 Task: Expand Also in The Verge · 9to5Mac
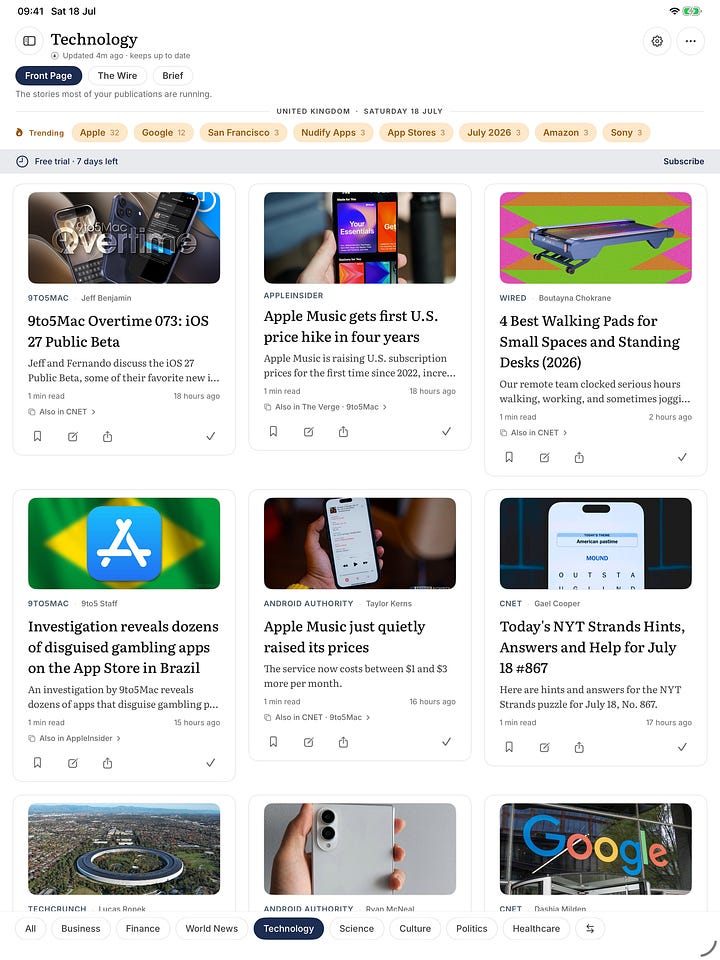point(325,407)
